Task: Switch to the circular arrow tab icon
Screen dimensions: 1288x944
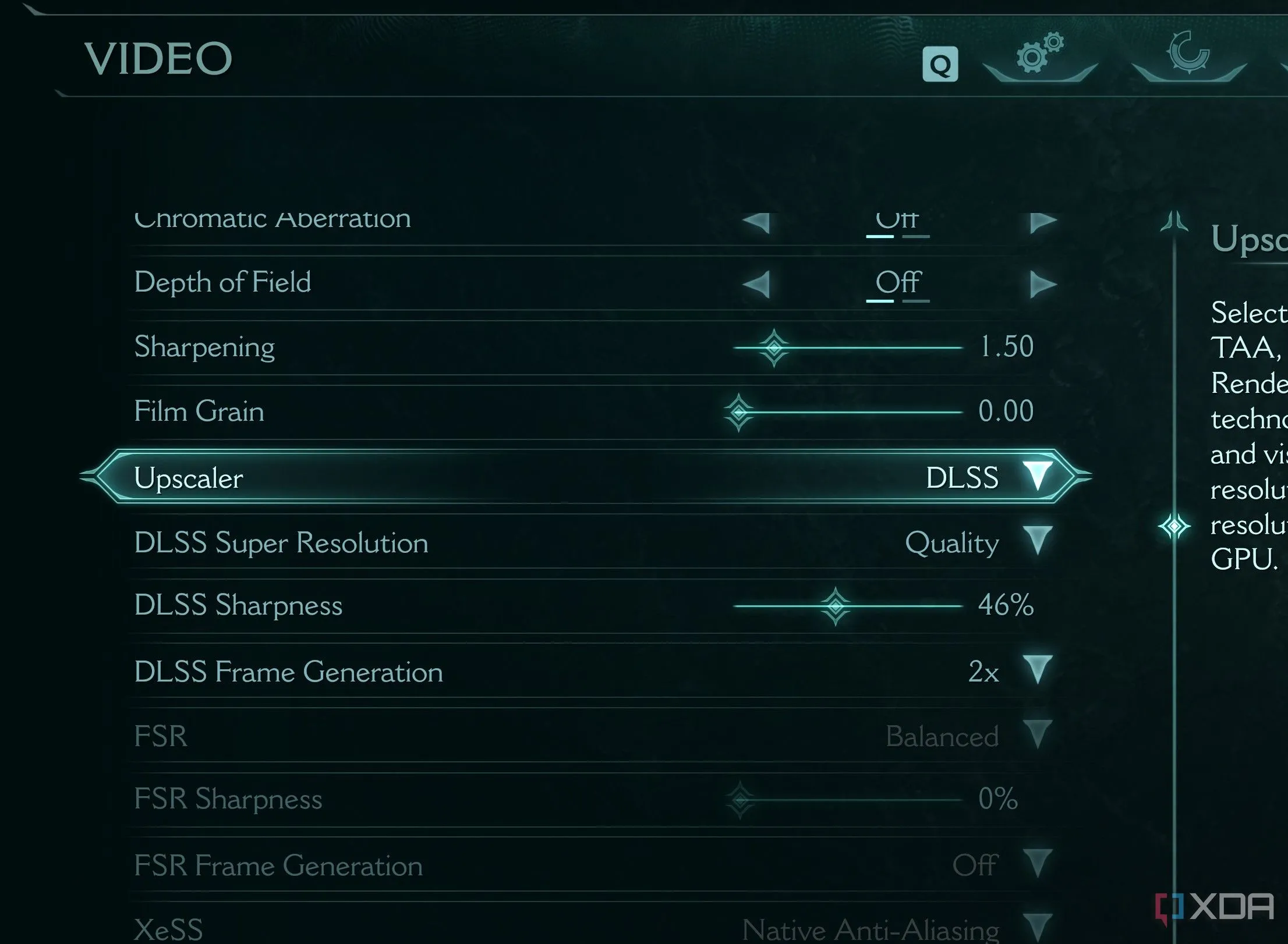Action: (1188, 53)
